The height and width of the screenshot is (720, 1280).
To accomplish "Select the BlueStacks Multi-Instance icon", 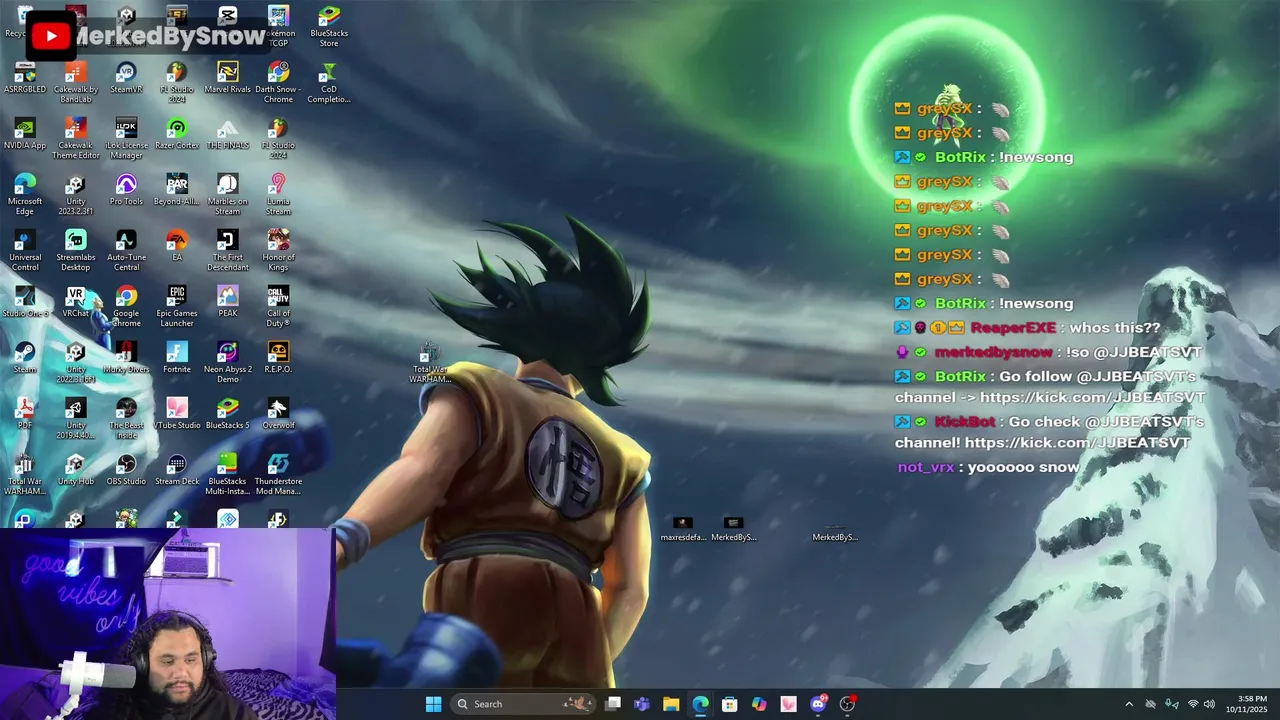I will [x=227, y=474].
